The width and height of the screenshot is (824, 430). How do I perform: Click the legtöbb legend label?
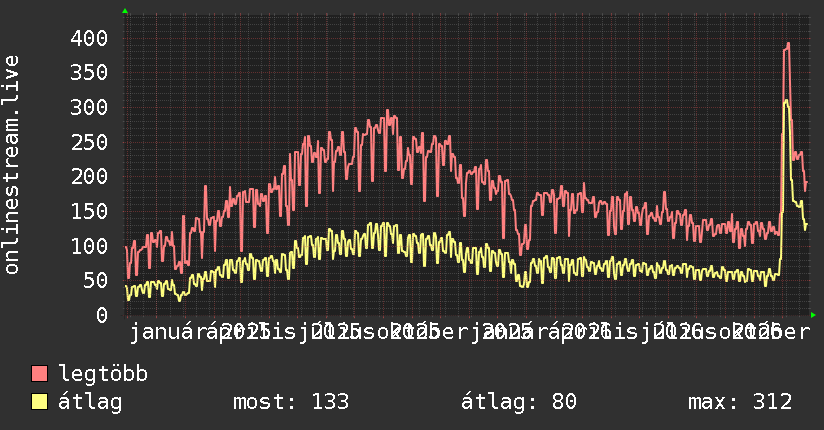pos(103,374)
